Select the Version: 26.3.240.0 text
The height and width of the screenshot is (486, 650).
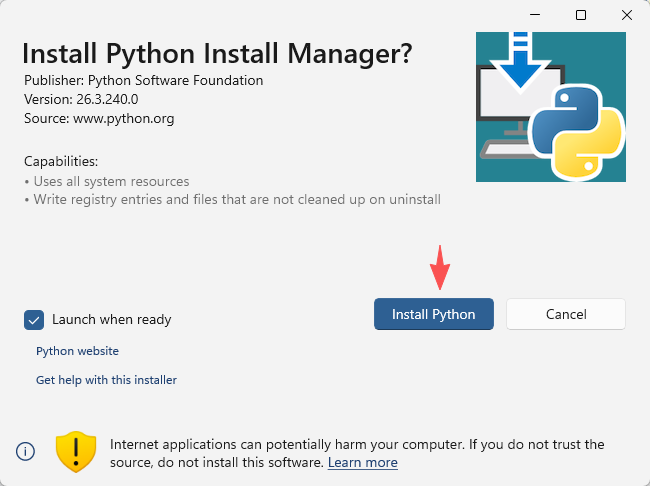(x=81, y=100)
